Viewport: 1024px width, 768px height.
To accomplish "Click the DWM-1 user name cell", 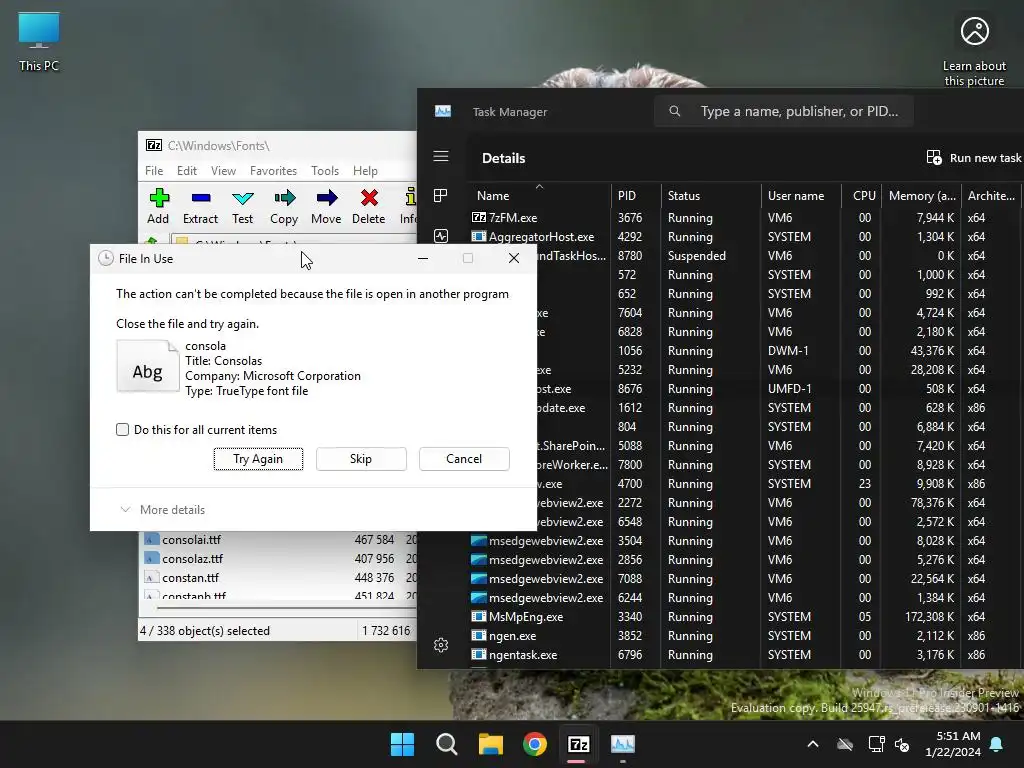I will 788,351.
